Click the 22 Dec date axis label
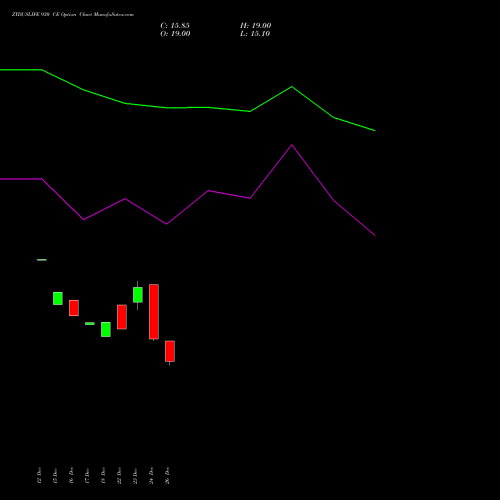 (x=119, y=475)
